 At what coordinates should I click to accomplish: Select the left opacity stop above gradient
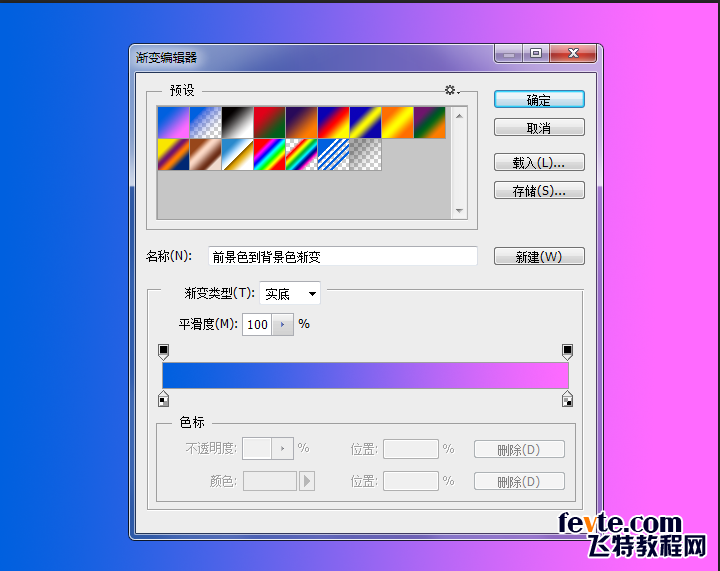point(163,352)
